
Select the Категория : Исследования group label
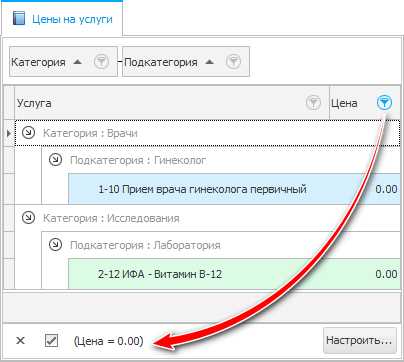point(111,218)
